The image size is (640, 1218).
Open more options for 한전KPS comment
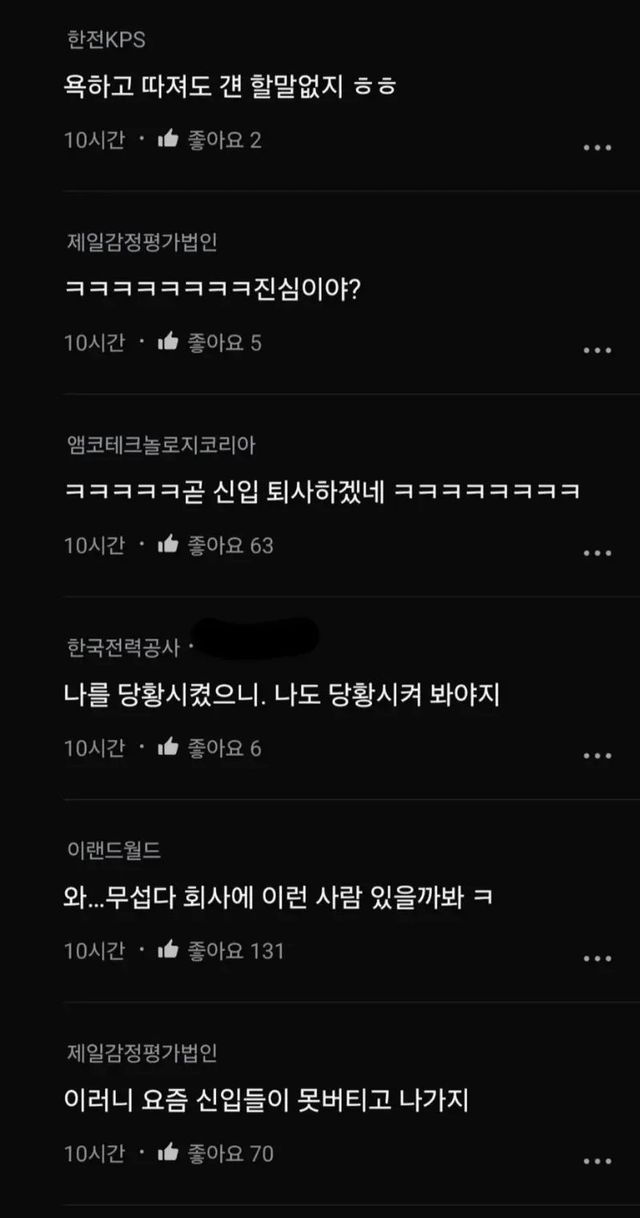597,147
